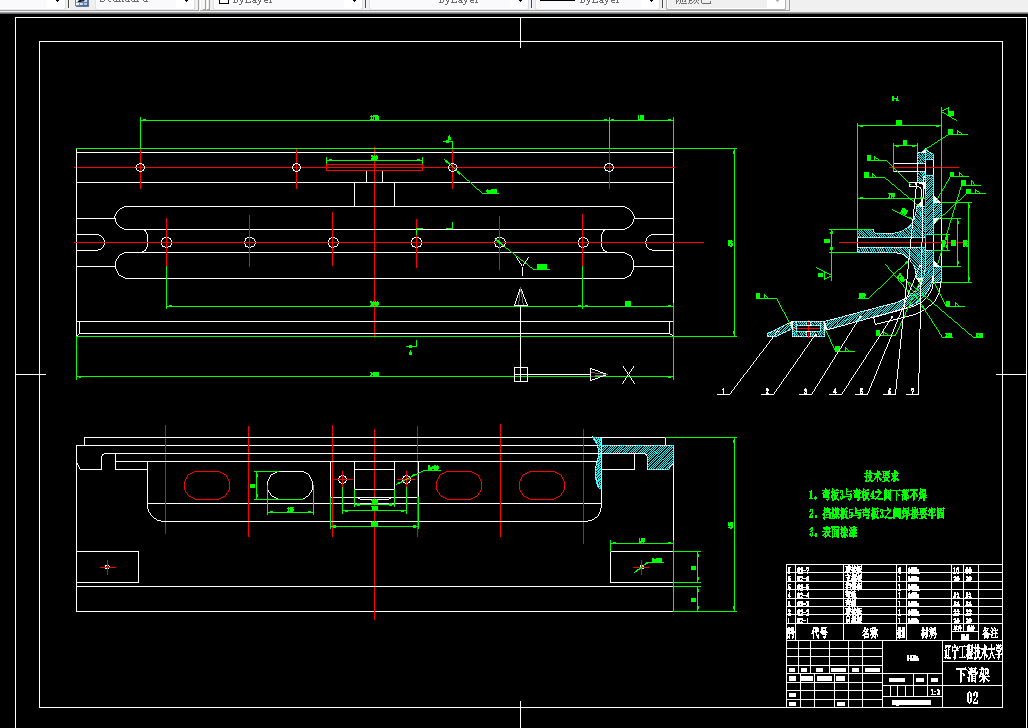The image size is (1028, 728).
Task: Select the 备注 column header
Action: coord(990,633)
